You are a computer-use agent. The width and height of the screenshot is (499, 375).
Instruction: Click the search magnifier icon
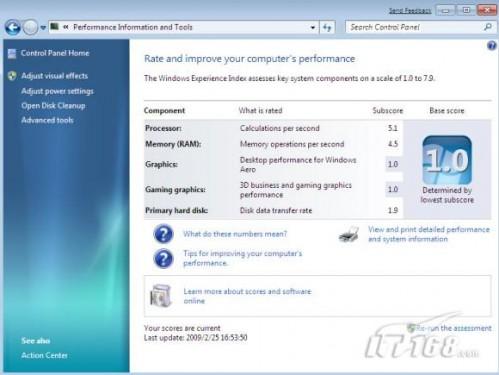(488, 27)
